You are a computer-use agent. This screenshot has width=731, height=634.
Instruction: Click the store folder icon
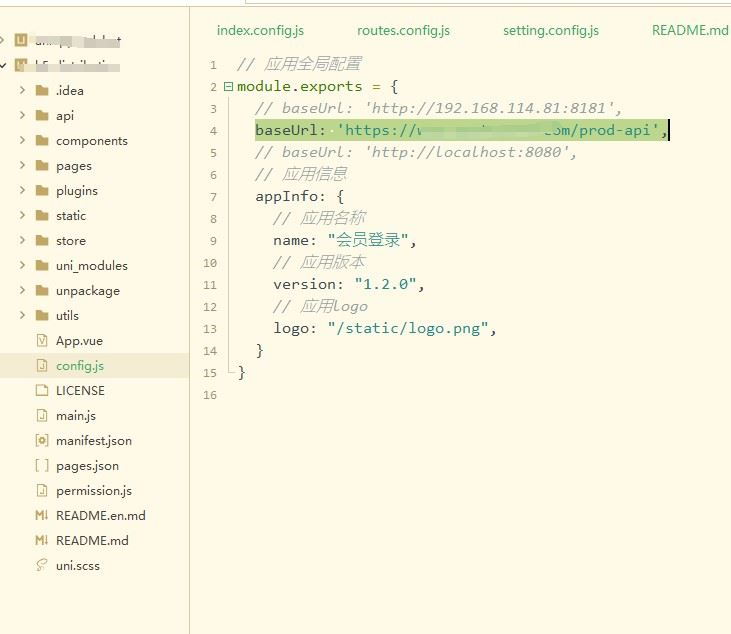click(42, 241)
